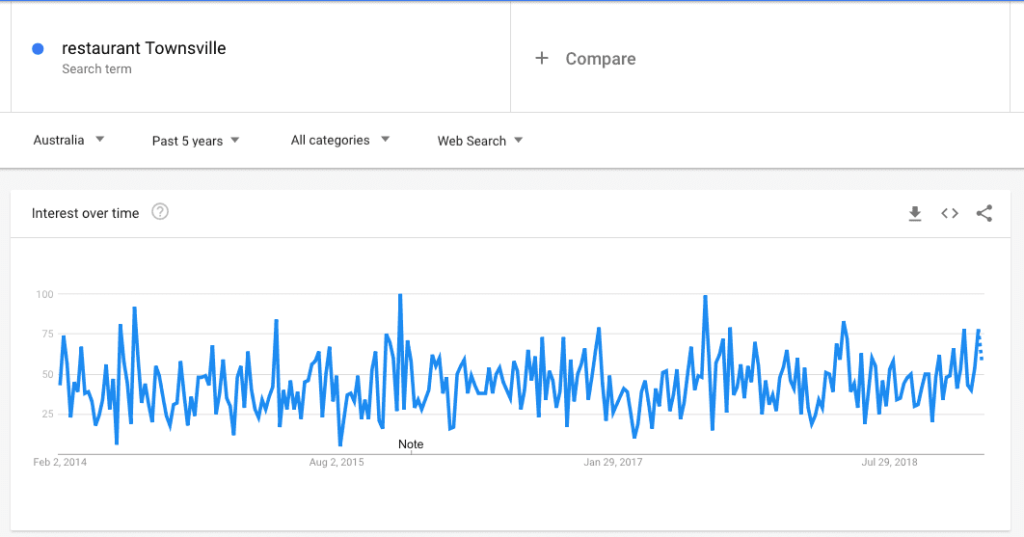Image resolution: width=1024 pixels, height=537 pixels.
Task: Click the Search term subtitle text
Action: click(x=96, y=69)
